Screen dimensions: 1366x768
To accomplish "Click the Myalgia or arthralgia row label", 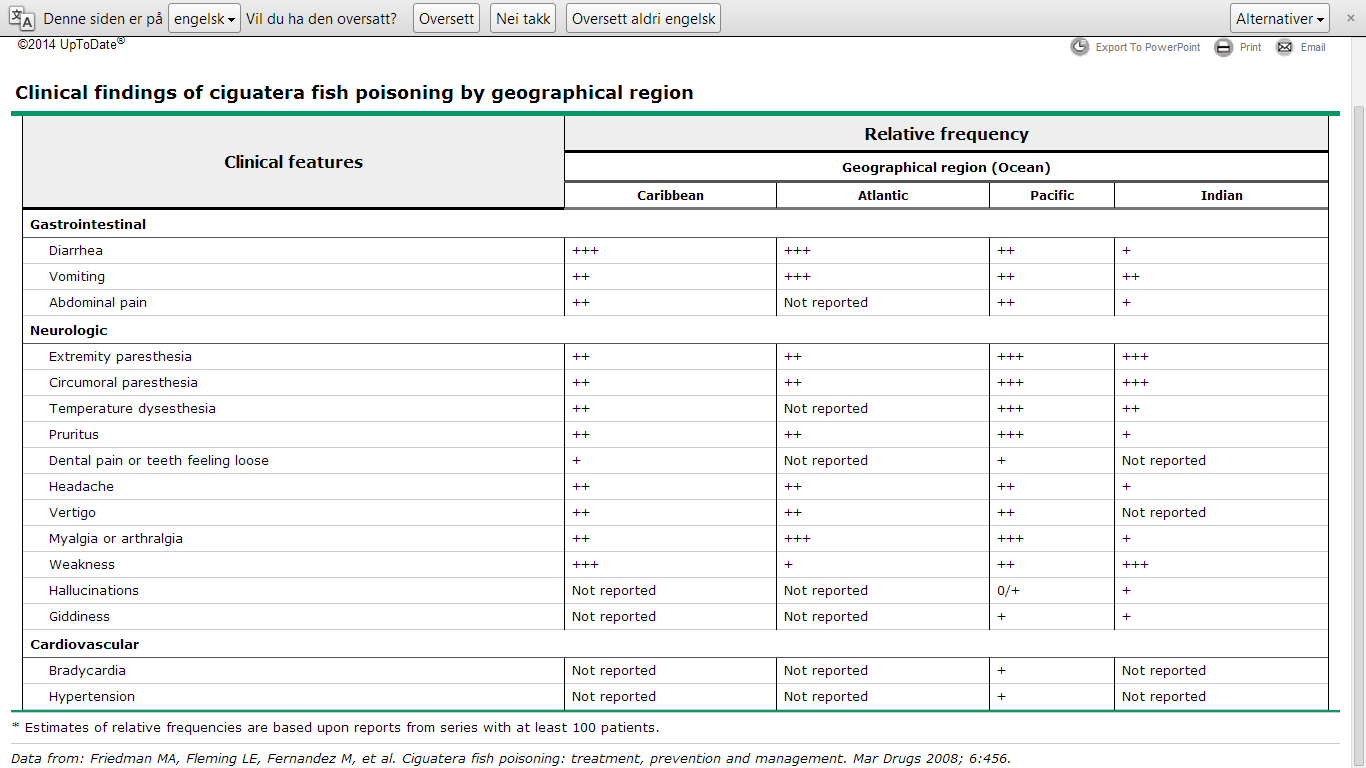I will pyautogui.click(x=116, y=538).
